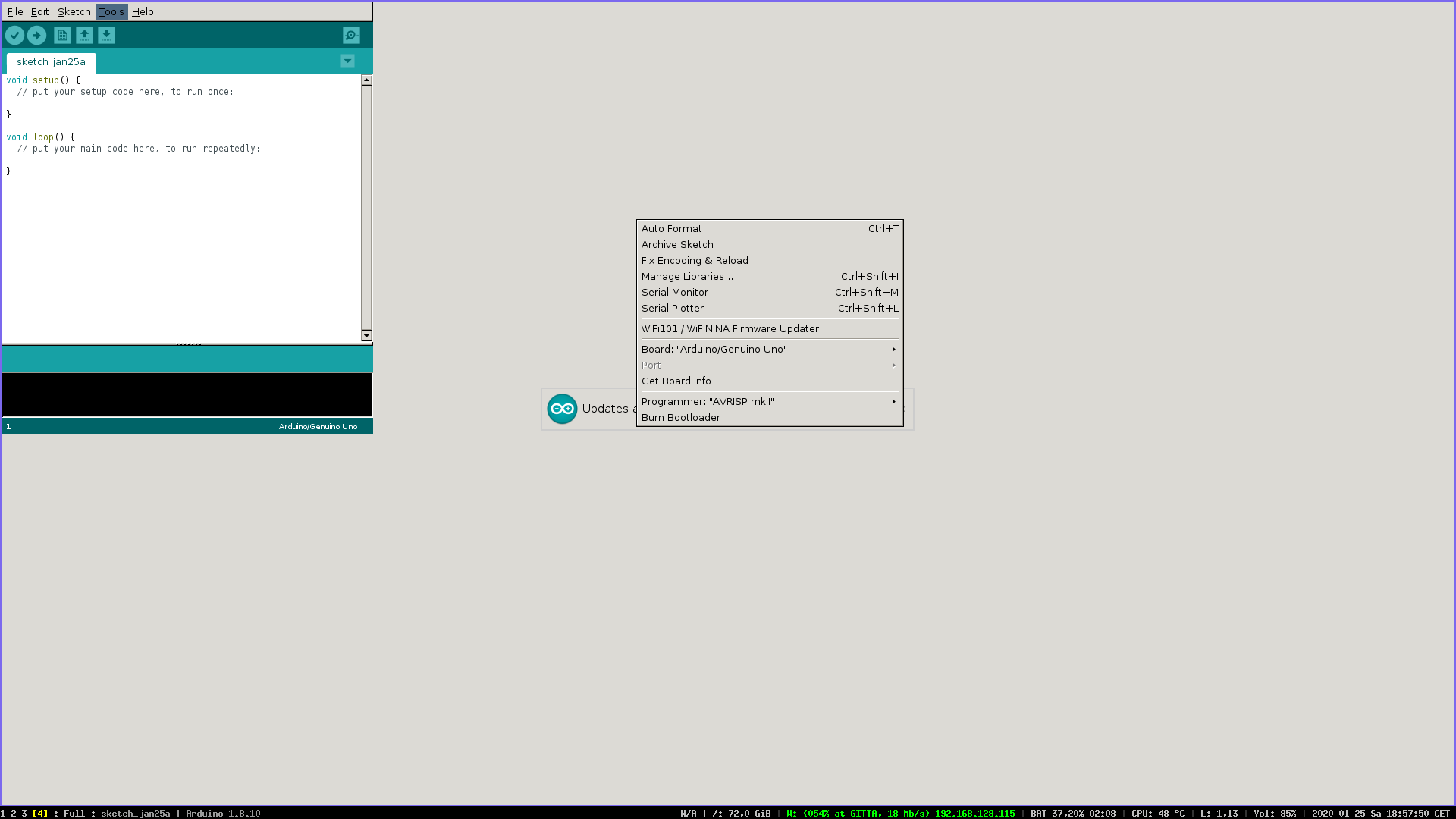
Task: Create a new sketch with the New icon
Action: point(62,35)
